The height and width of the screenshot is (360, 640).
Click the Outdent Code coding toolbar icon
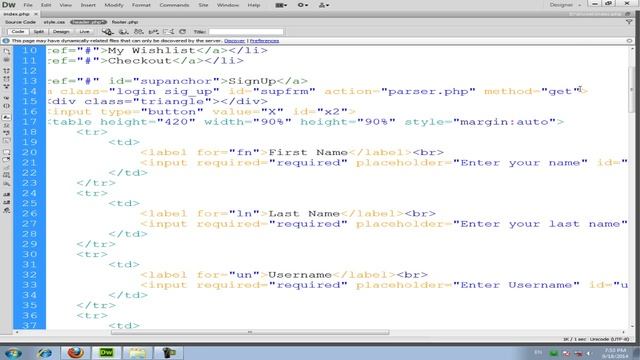(7, 202)
